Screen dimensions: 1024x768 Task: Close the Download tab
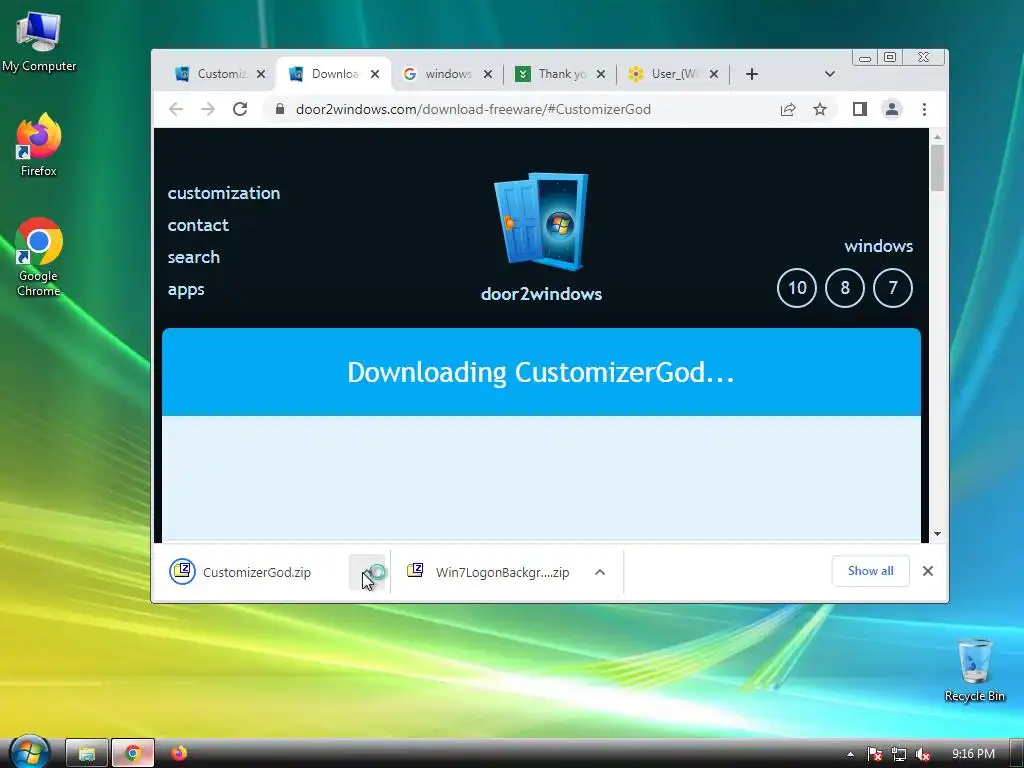[375, 74]
